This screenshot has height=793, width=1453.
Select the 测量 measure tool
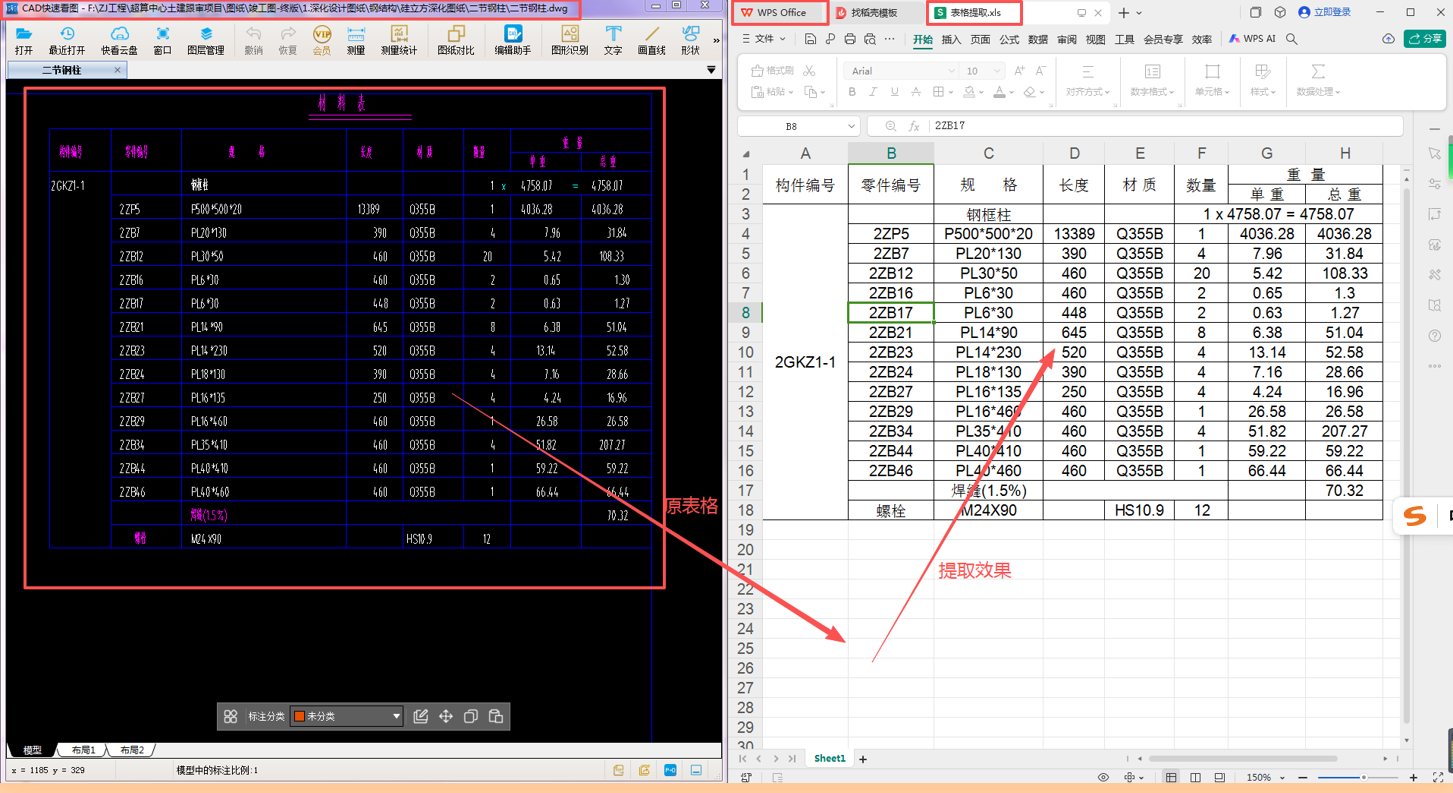tap(356, 40)
